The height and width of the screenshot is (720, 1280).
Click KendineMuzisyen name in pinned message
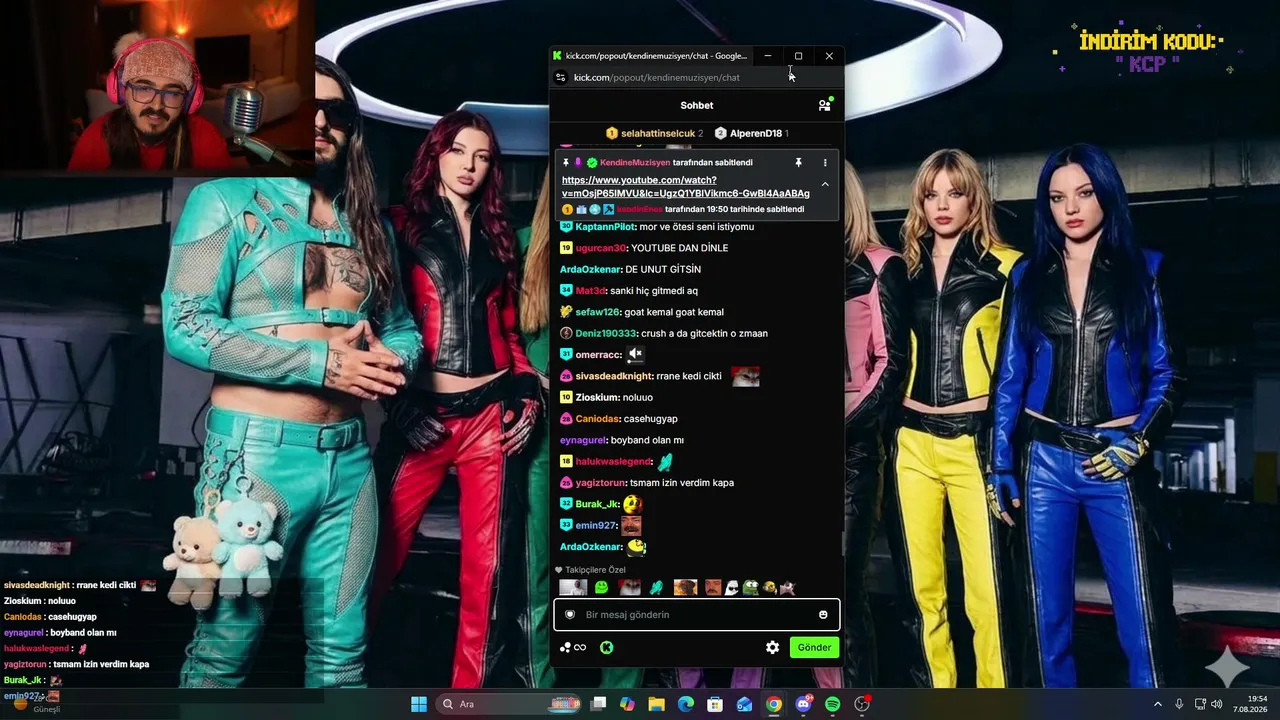click(x=635, y=162)
